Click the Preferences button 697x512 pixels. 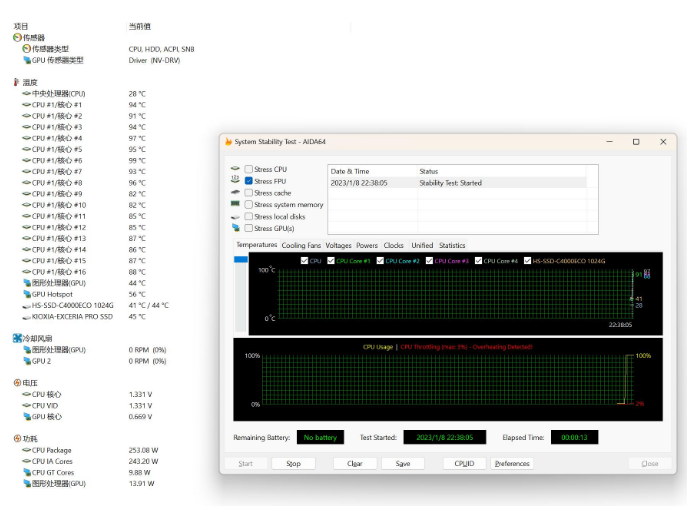pos(511,464)
